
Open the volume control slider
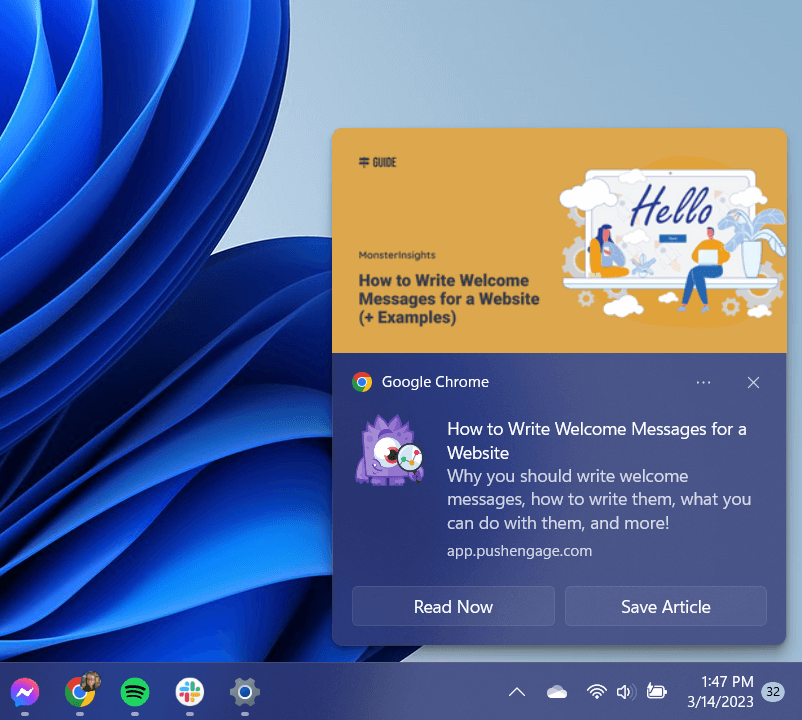pyautogui.click(x=626, y=691)
